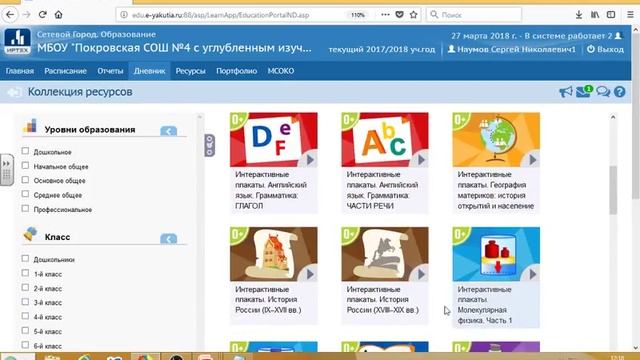Tick the Дошкольное checkbox
The image size is (640, 360).
(25, 151)
